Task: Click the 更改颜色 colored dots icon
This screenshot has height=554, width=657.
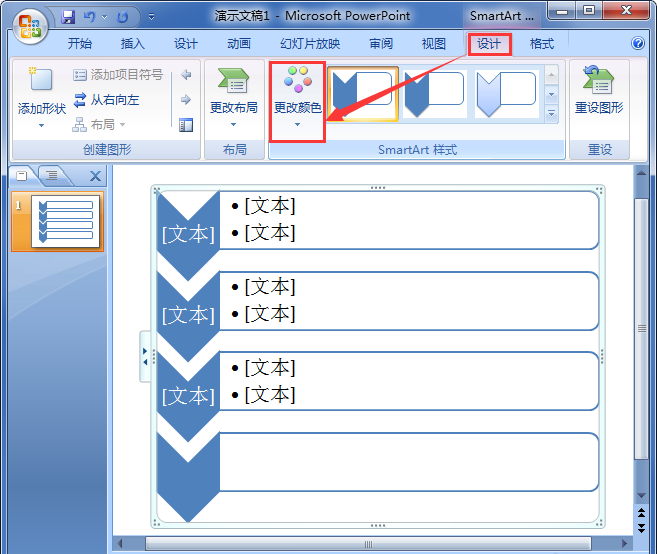Action: (297, 79)
